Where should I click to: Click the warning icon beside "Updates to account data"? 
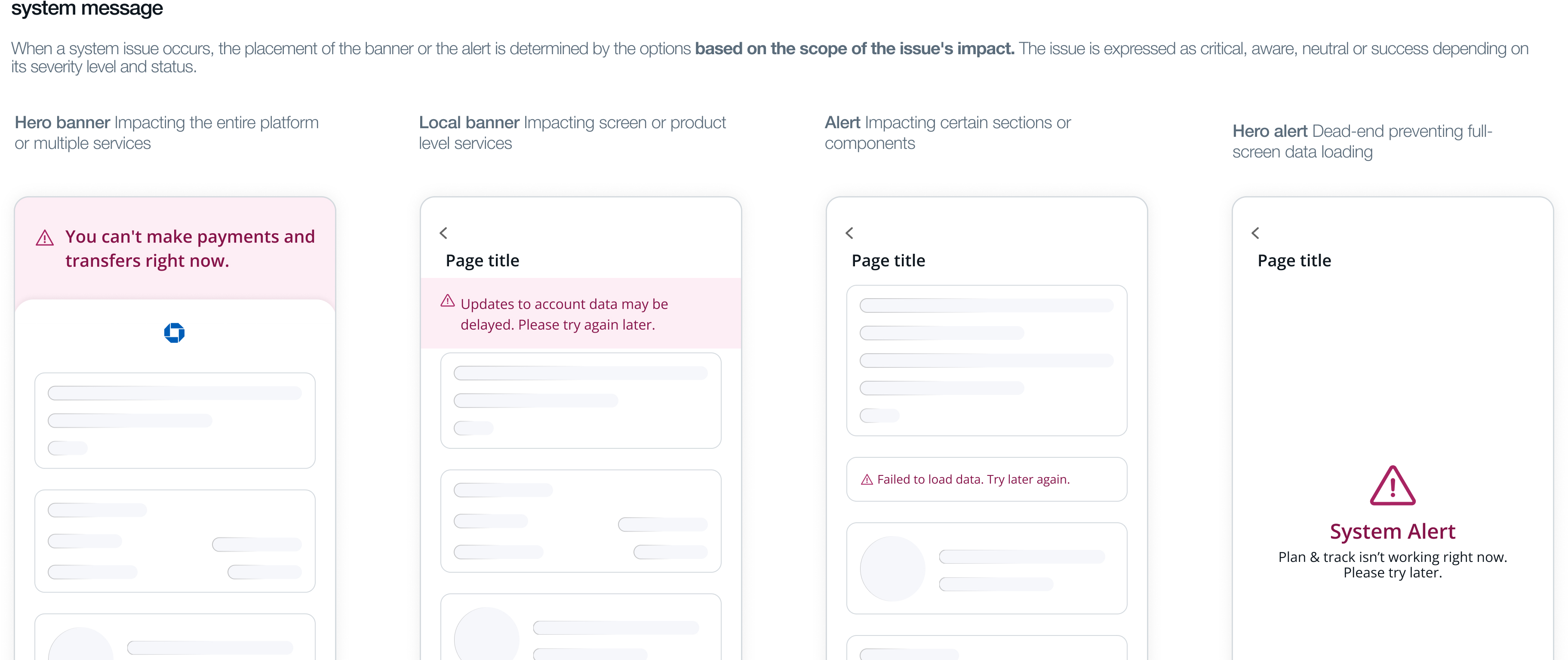(447, 301)
